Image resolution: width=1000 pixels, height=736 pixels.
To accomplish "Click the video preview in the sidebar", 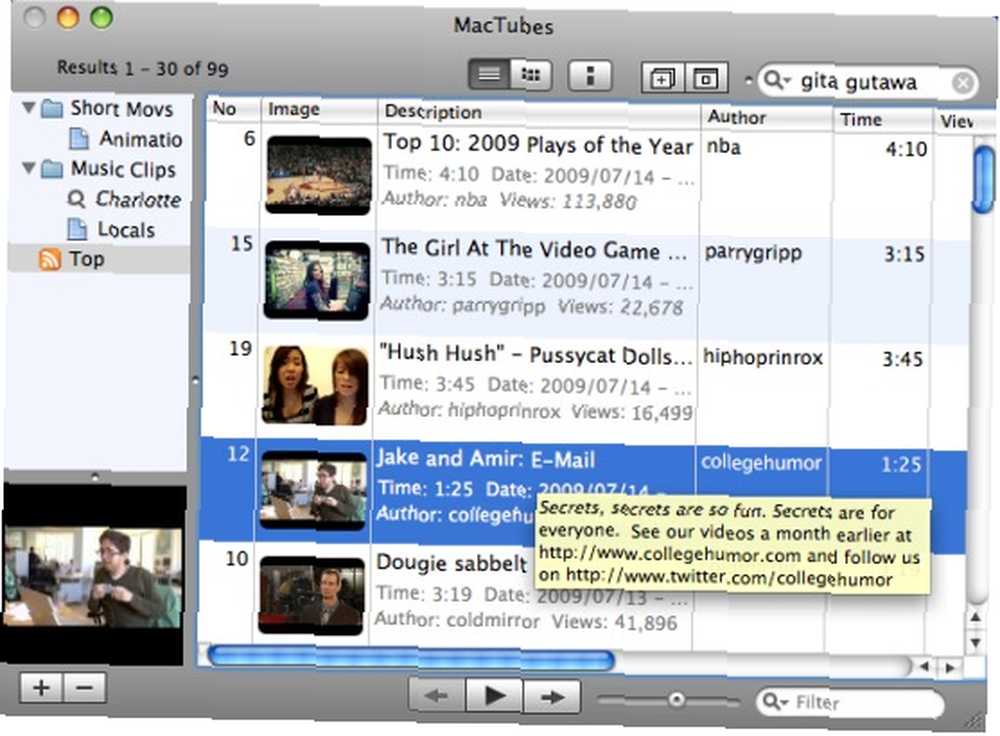I will pyautogui.click(x=93, y=575).
